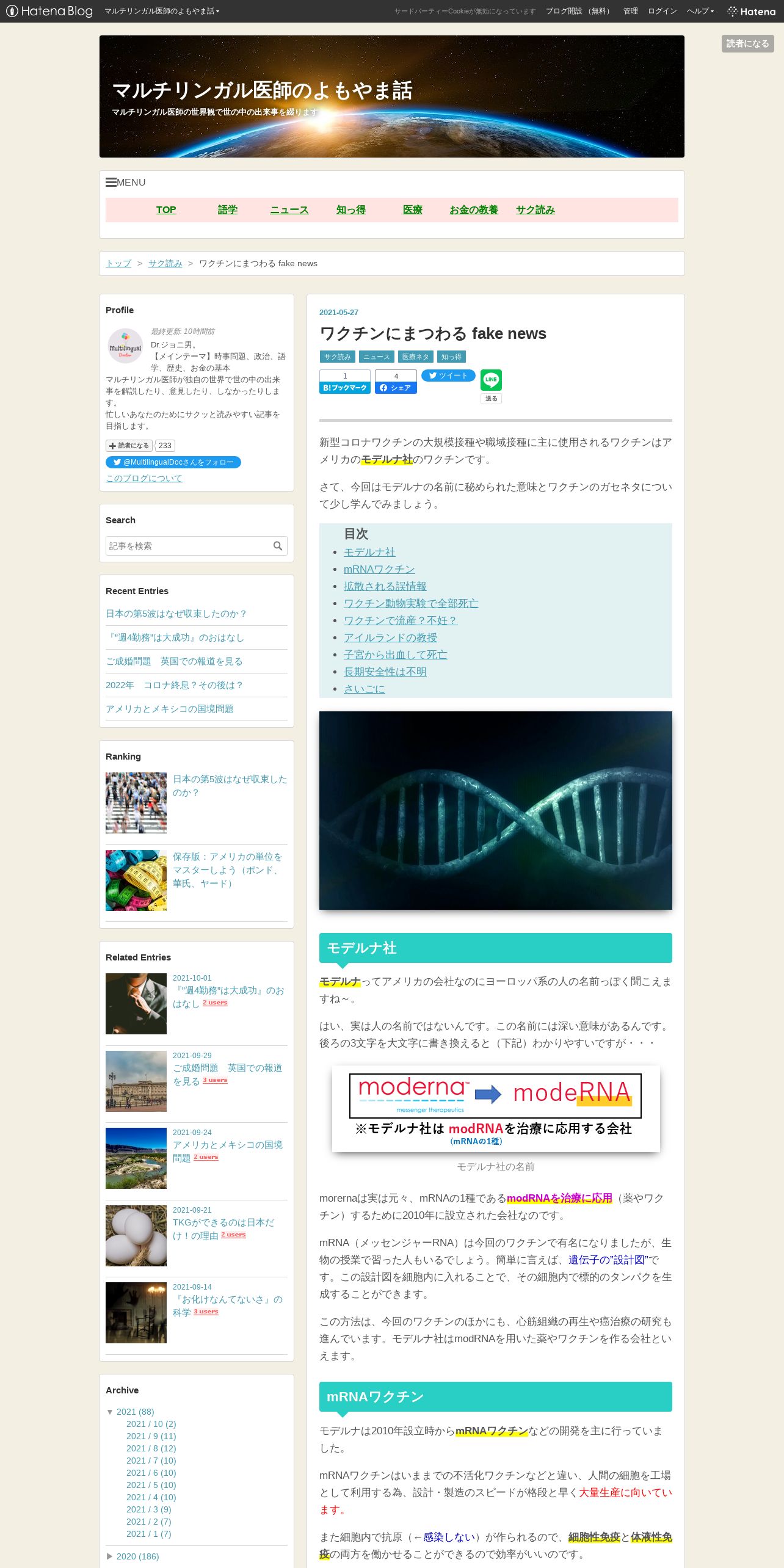
Task: Open the blog name dropdown in top bar
Action: click(162, 11)
